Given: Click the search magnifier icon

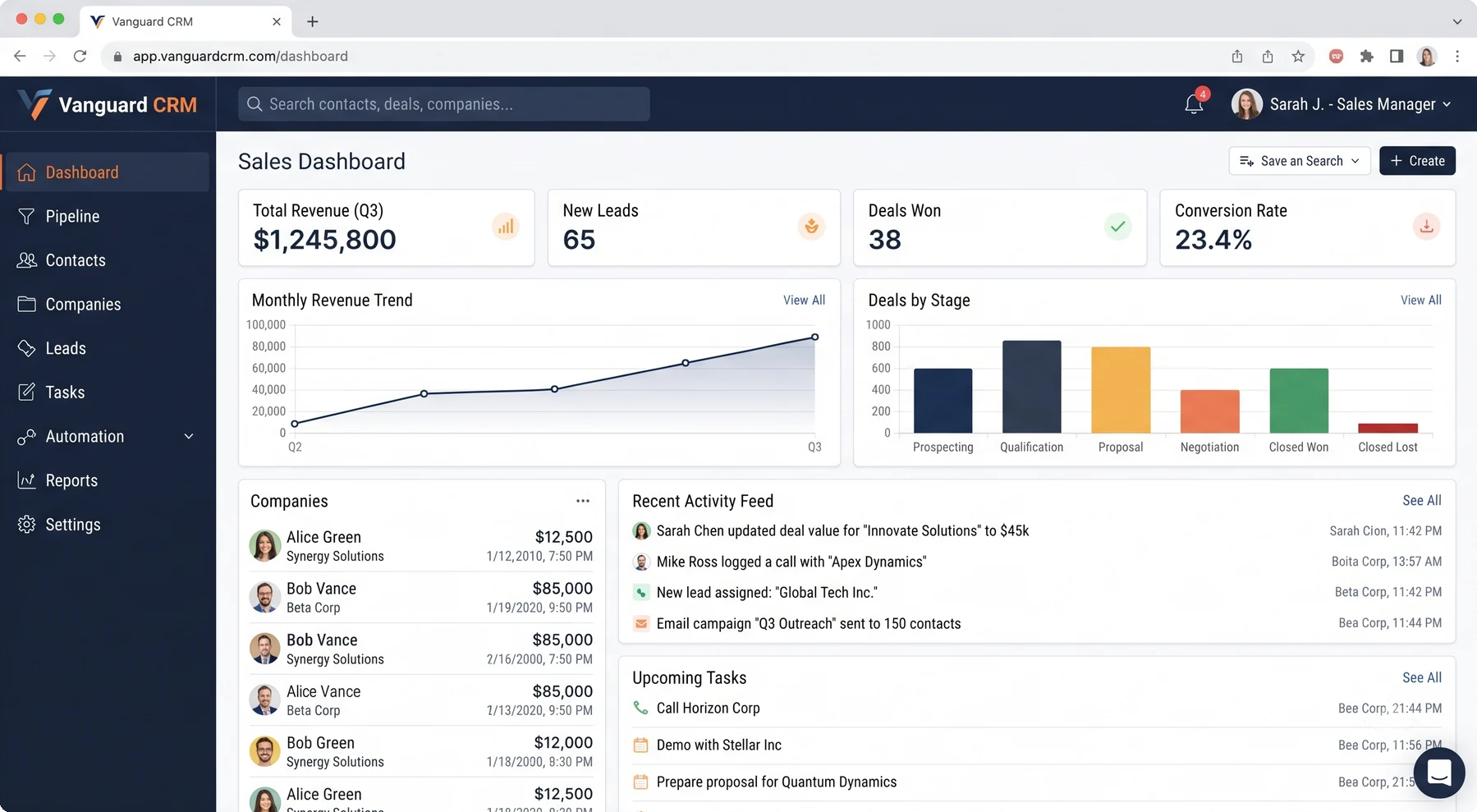Looking at the screenshot, I should click(255, 104).
